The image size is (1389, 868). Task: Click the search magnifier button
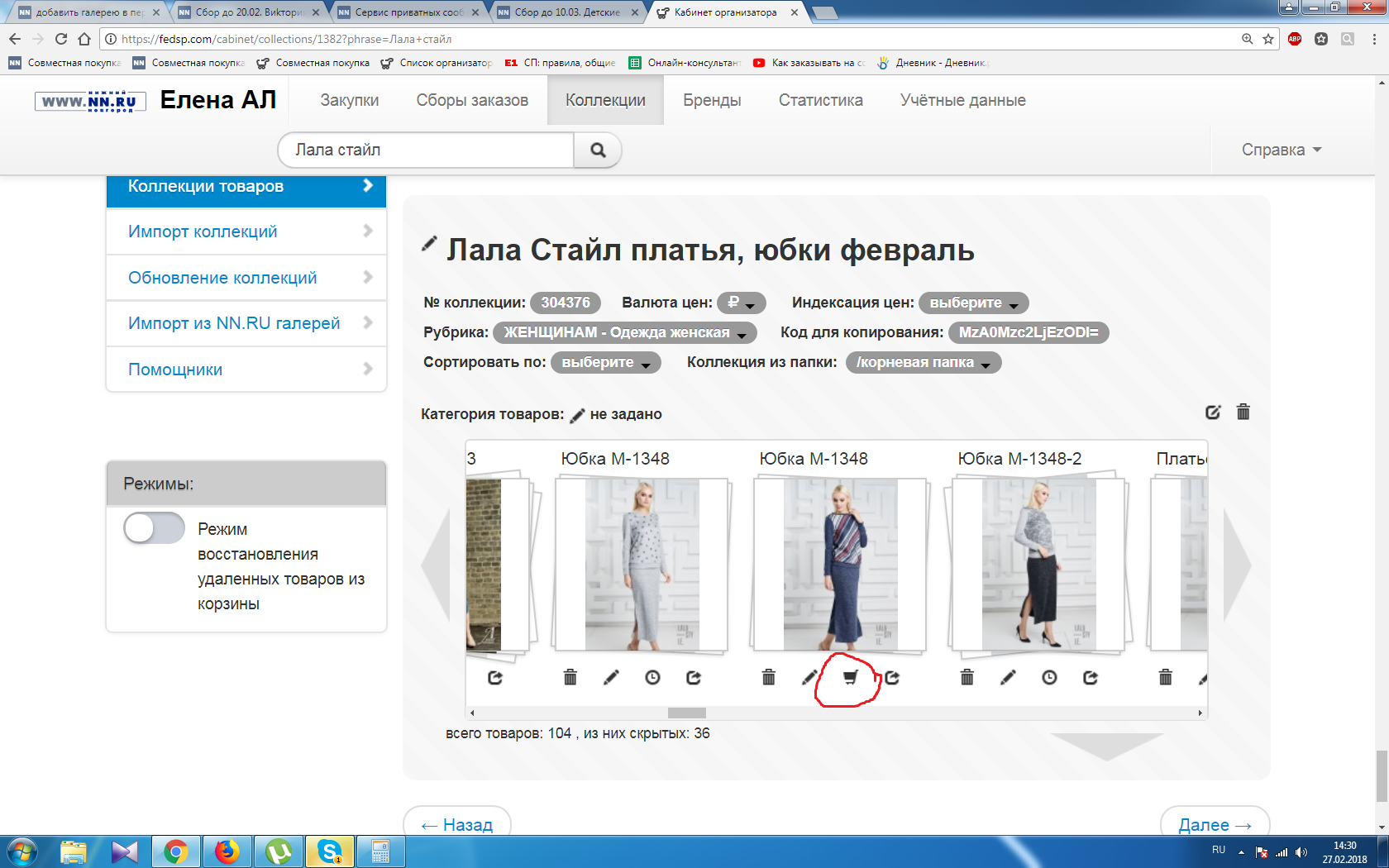coord(597,150)
